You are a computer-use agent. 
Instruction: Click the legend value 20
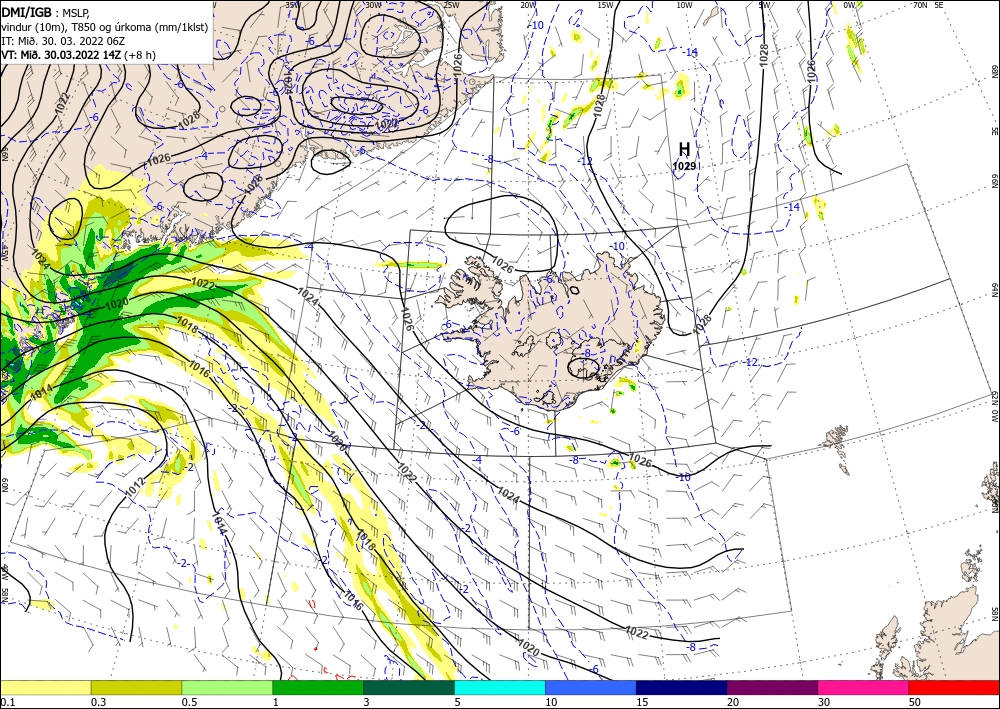[733, 702]
